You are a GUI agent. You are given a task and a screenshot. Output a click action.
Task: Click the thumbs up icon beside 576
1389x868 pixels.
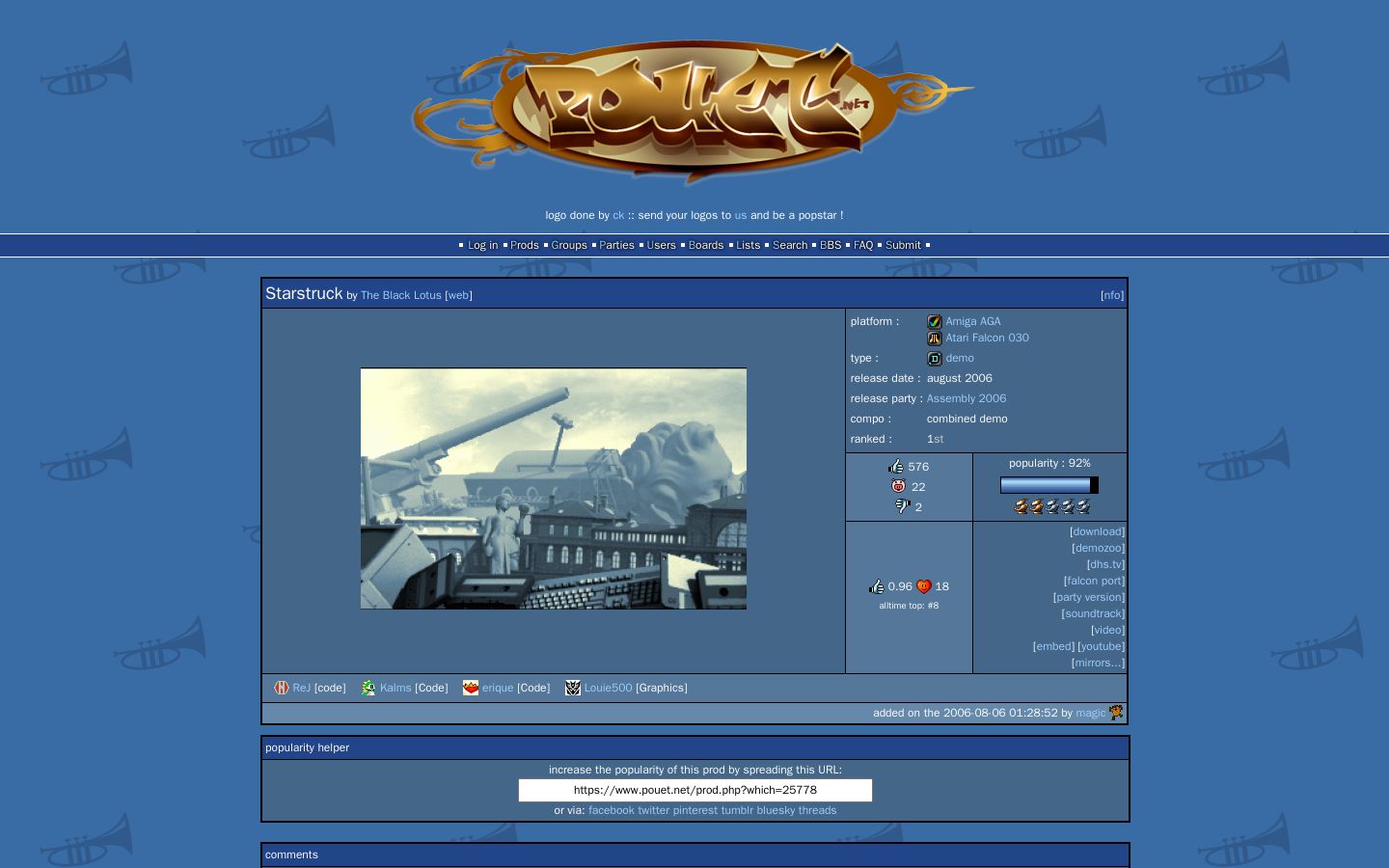pos(896,467)
